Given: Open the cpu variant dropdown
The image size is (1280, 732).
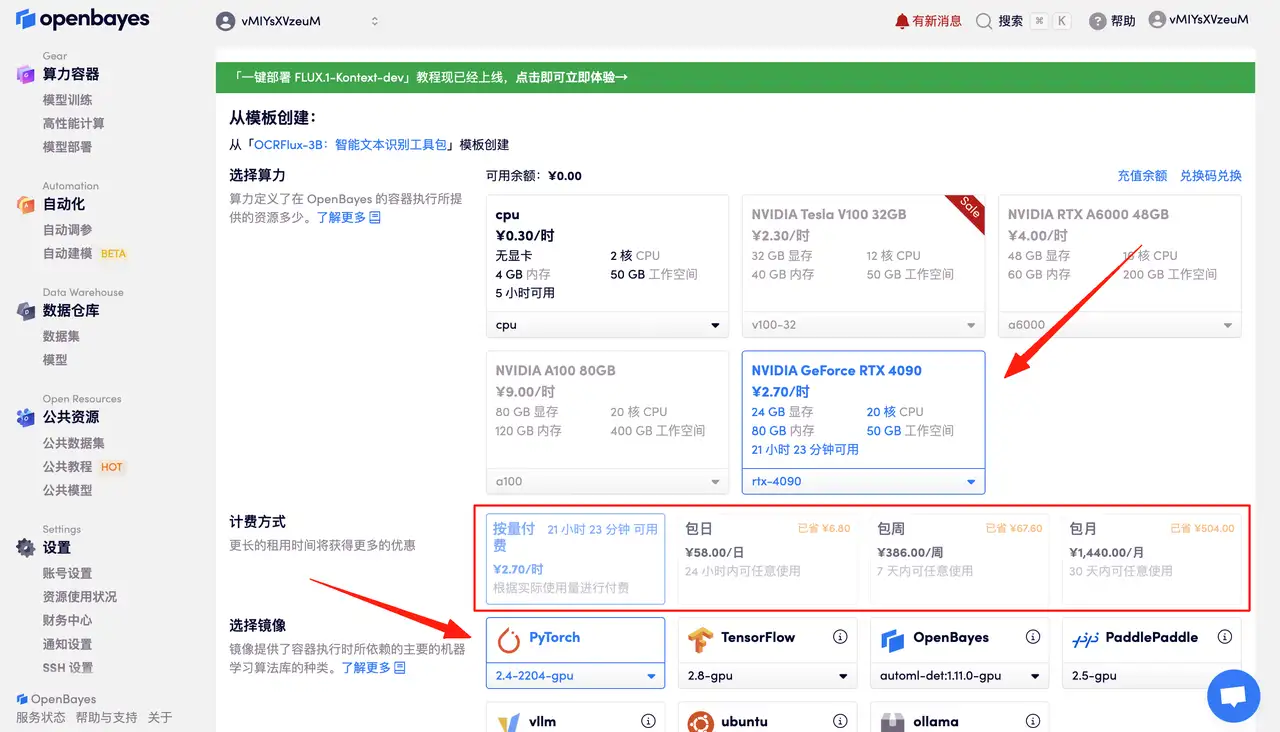Looking at the screenshot, I should pyautogui.click(x=607, y=325).
